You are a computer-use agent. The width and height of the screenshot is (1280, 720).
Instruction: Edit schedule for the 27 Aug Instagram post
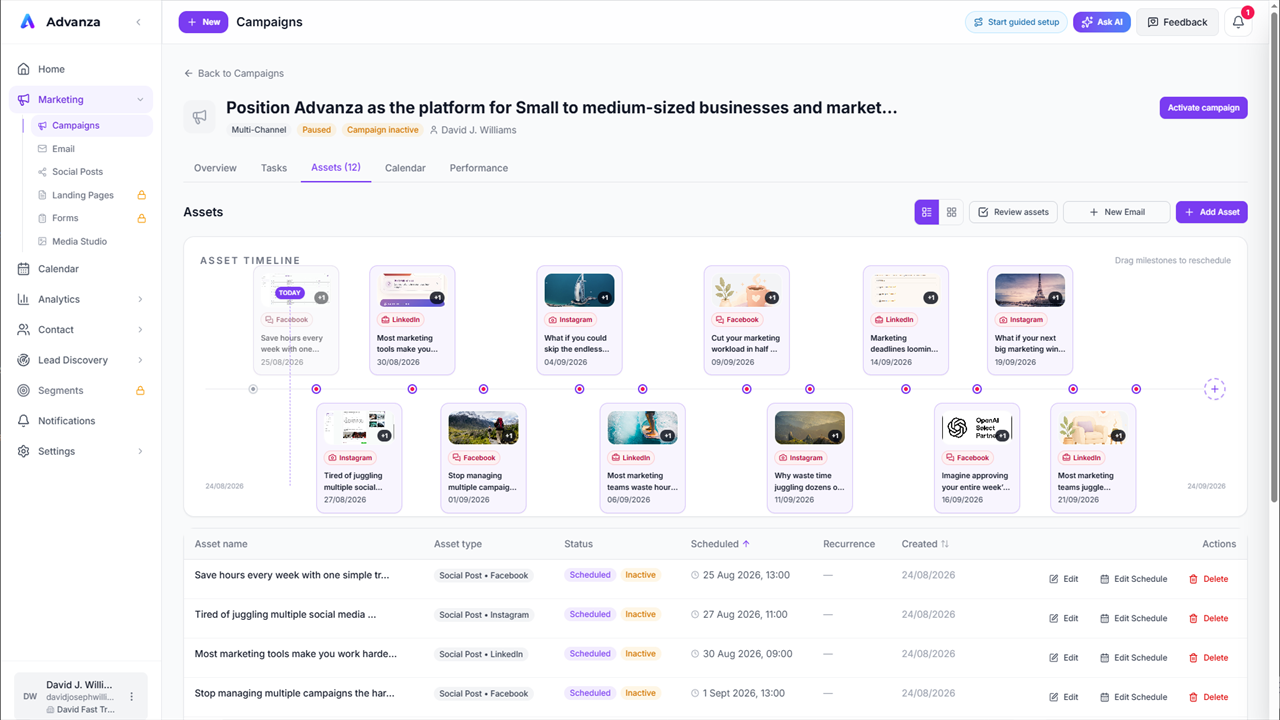click(x=1133, y=618)
